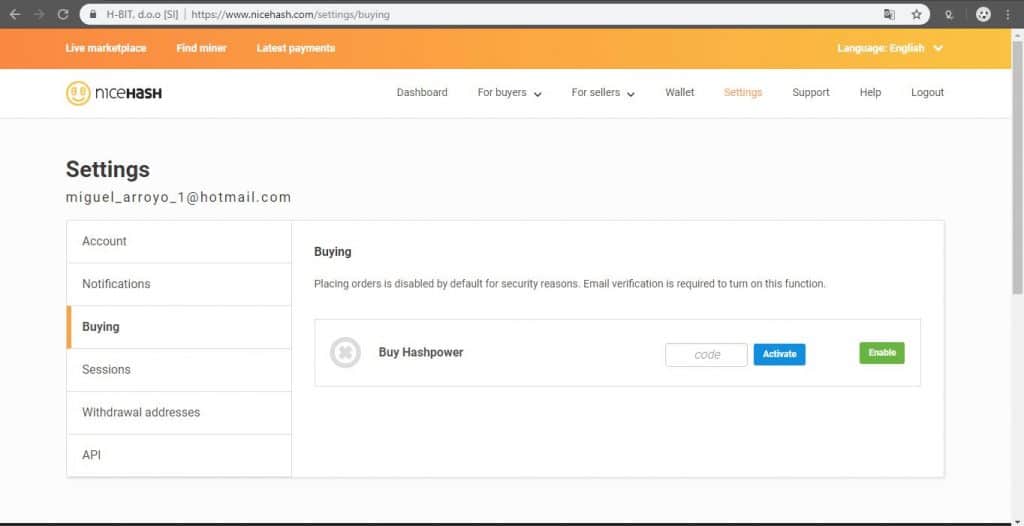Viewport: 1024px width, 526px height.
Task: Go to Dashboard
Action: click(x=422, y=92)
